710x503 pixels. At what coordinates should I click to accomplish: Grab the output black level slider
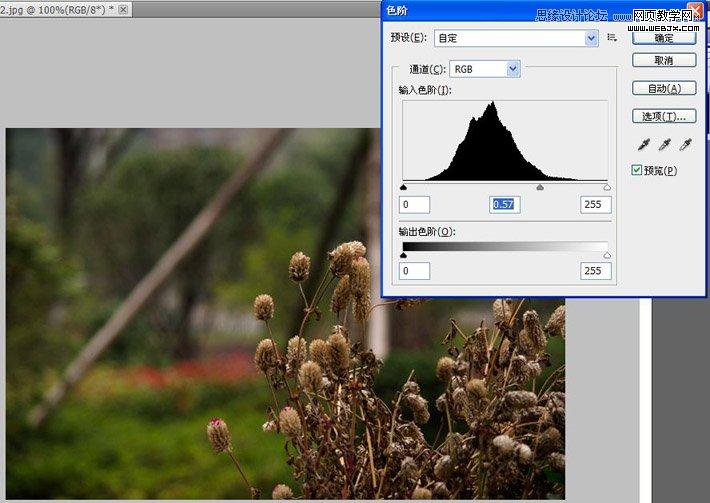[x=403, y=255]
